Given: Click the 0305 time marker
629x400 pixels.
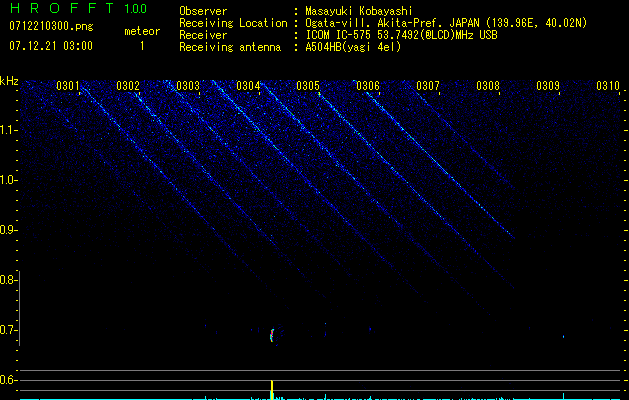Looking at the screenshot, I should pos(308,86).
